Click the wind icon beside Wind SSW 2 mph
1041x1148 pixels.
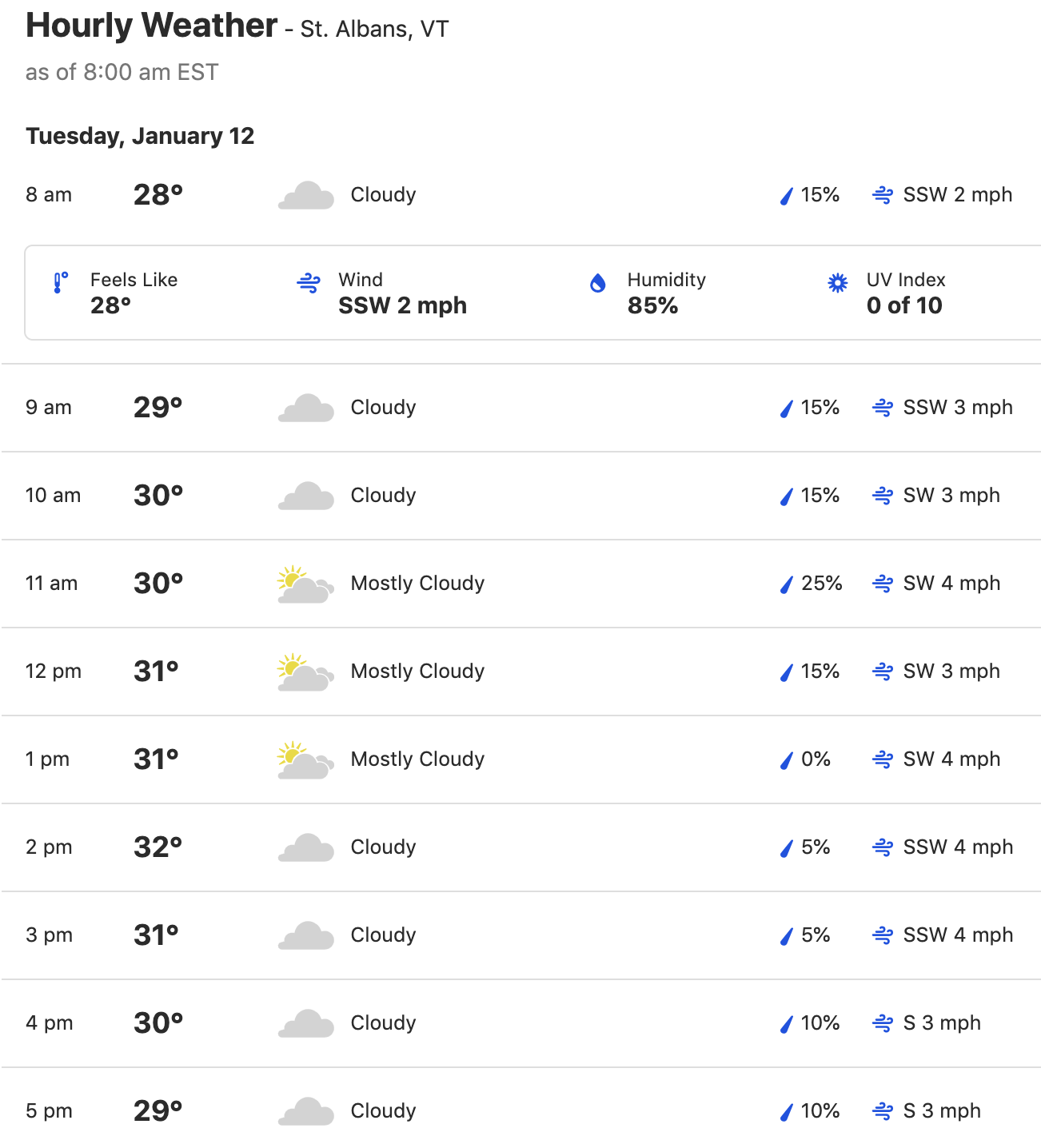(309, 283)
